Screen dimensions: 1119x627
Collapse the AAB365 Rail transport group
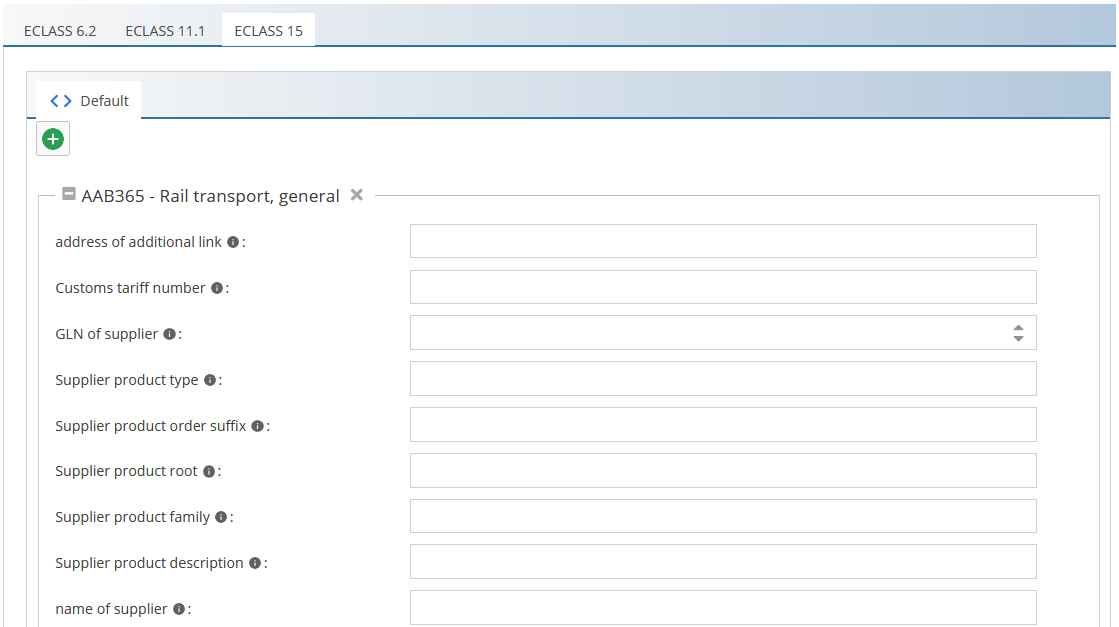(x=69, y=195)
